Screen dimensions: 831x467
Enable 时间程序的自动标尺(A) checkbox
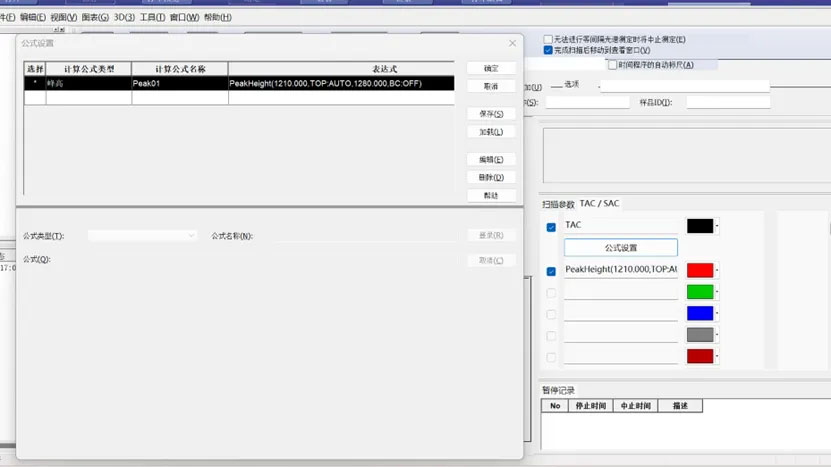click(x=612, y=64)
